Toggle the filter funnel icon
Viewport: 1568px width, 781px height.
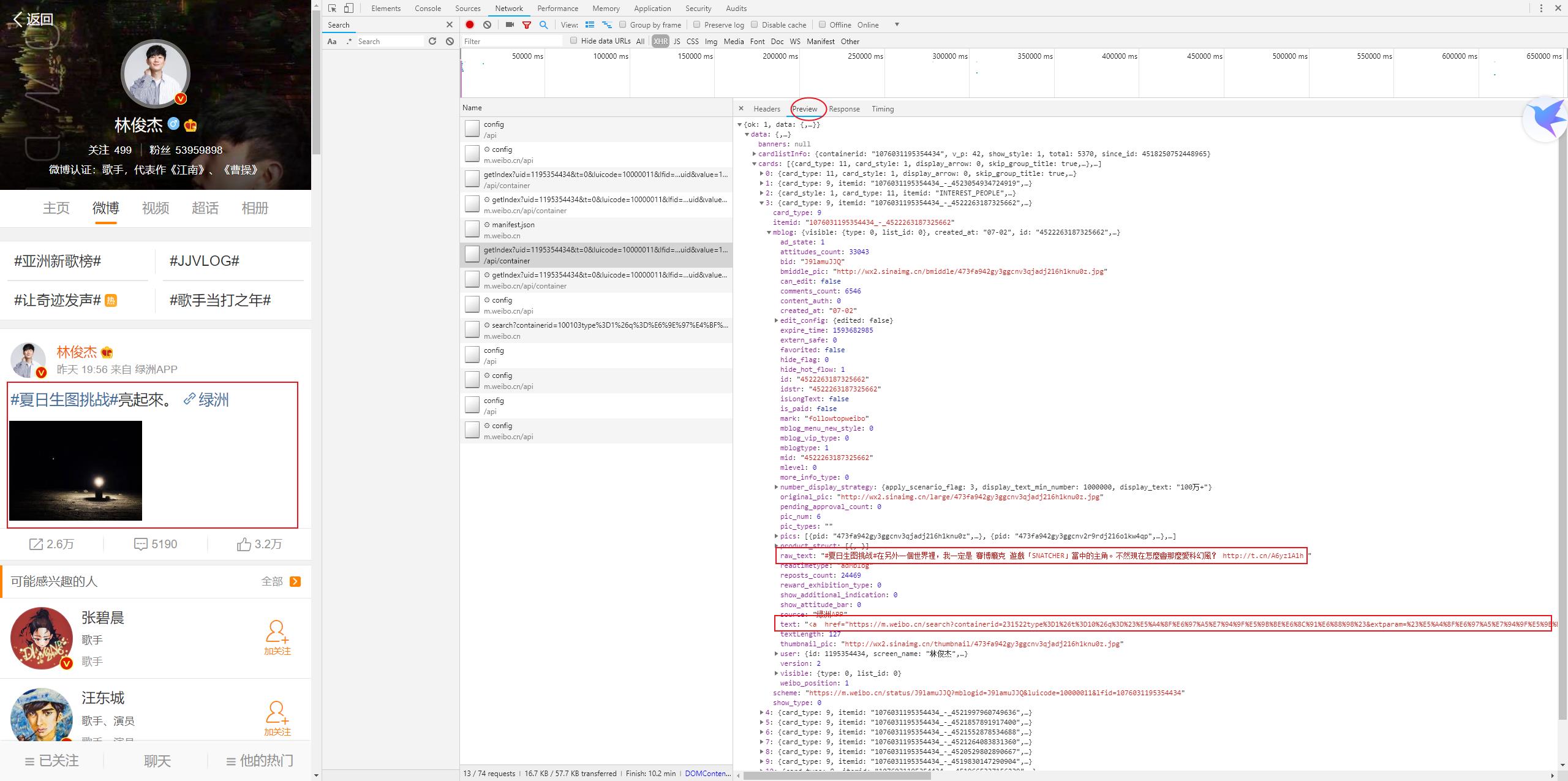coord(527,25)
